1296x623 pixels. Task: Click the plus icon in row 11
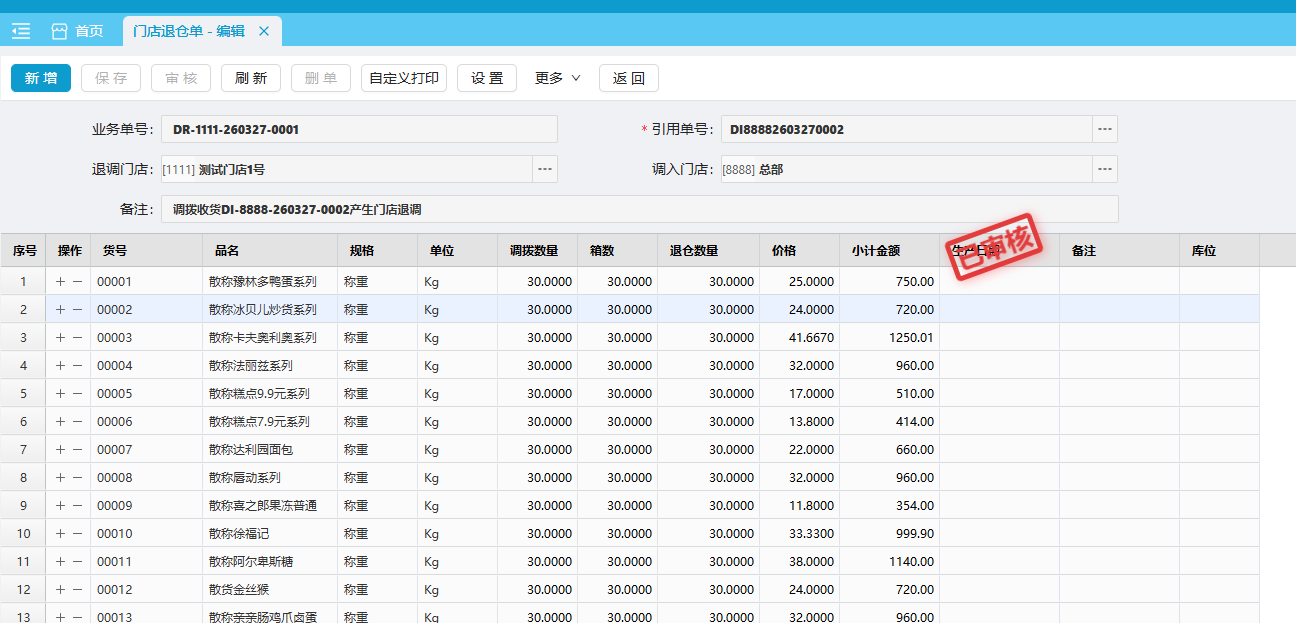pyautogui.click(x=60, y=562)
